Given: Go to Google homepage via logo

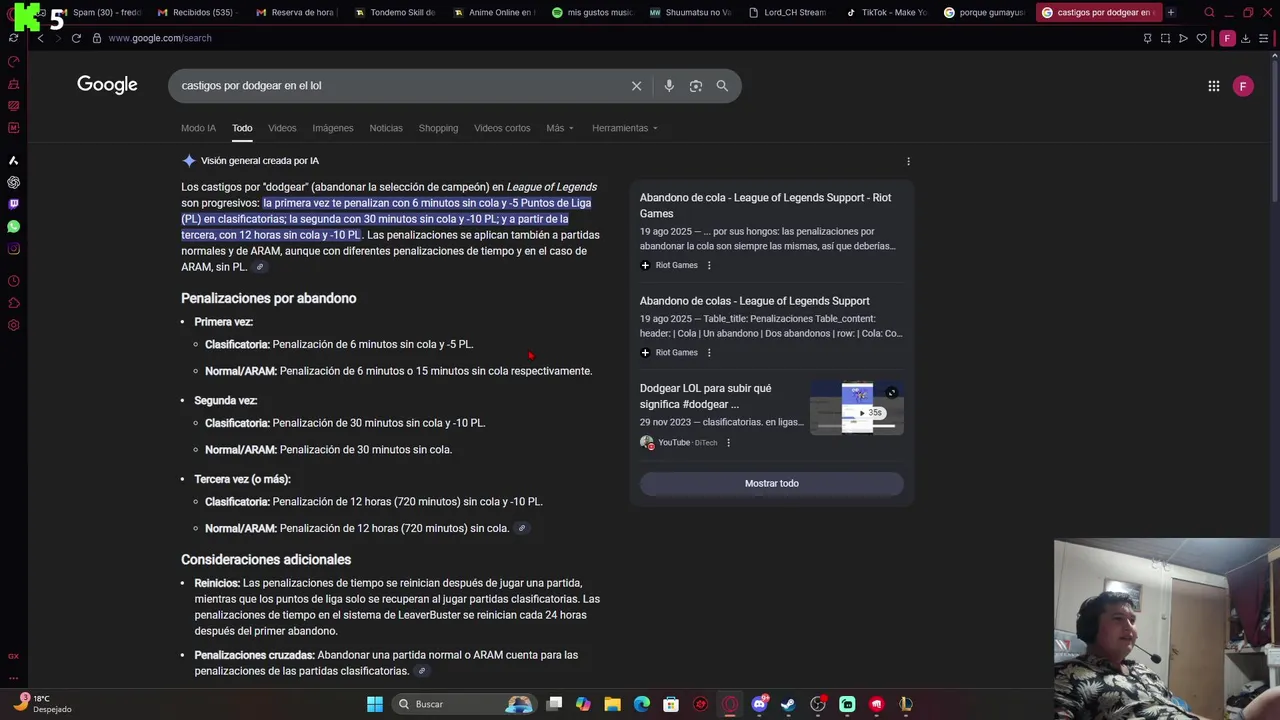Looking at the screenshot, I should click(107, 85).
